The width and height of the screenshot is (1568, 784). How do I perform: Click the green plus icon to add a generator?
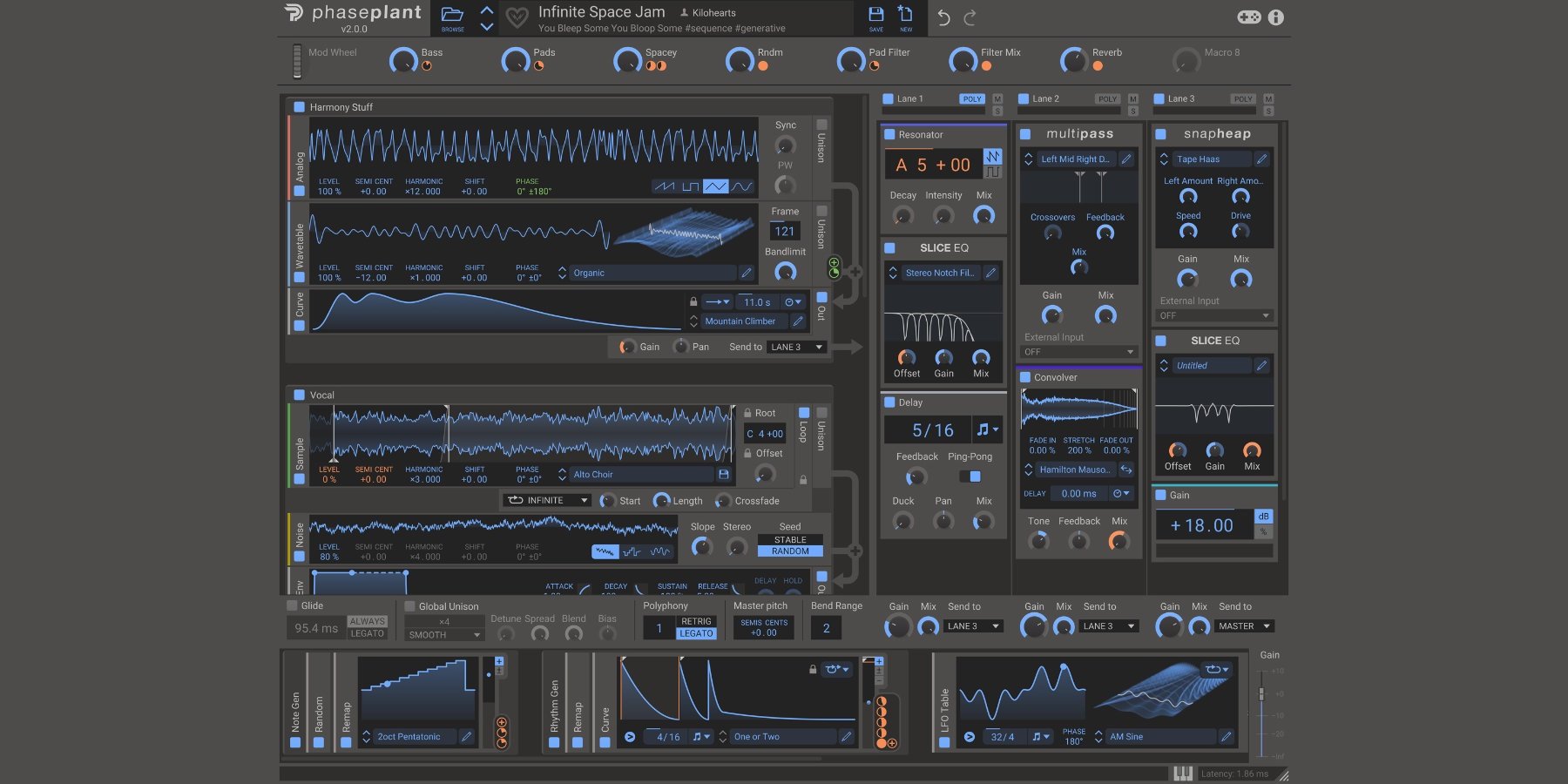click(x=834, y=262)
